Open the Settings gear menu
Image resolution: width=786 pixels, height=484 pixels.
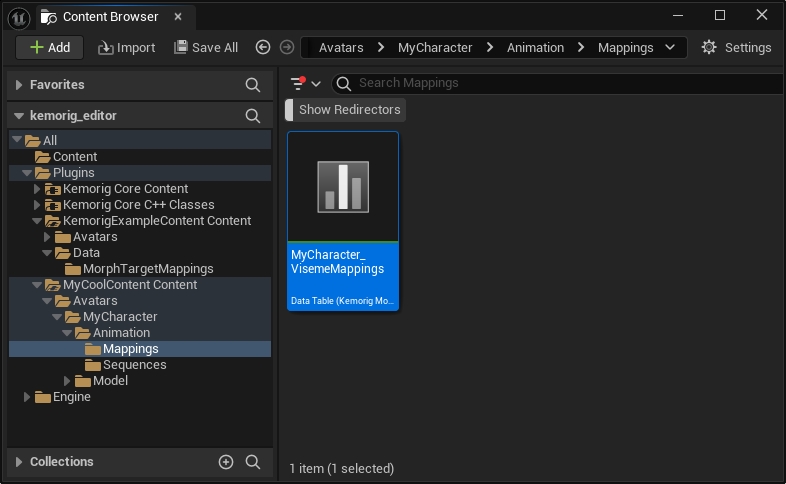coord(736,47)
